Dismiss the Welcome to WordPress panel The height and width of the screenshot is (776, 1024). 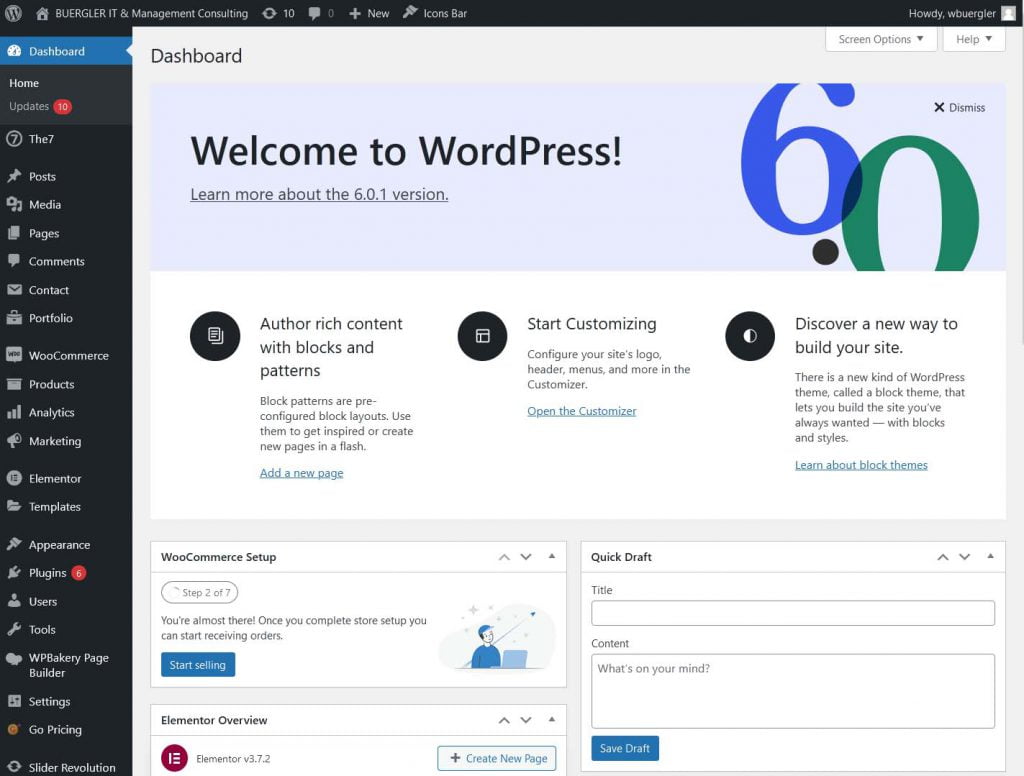959,107
